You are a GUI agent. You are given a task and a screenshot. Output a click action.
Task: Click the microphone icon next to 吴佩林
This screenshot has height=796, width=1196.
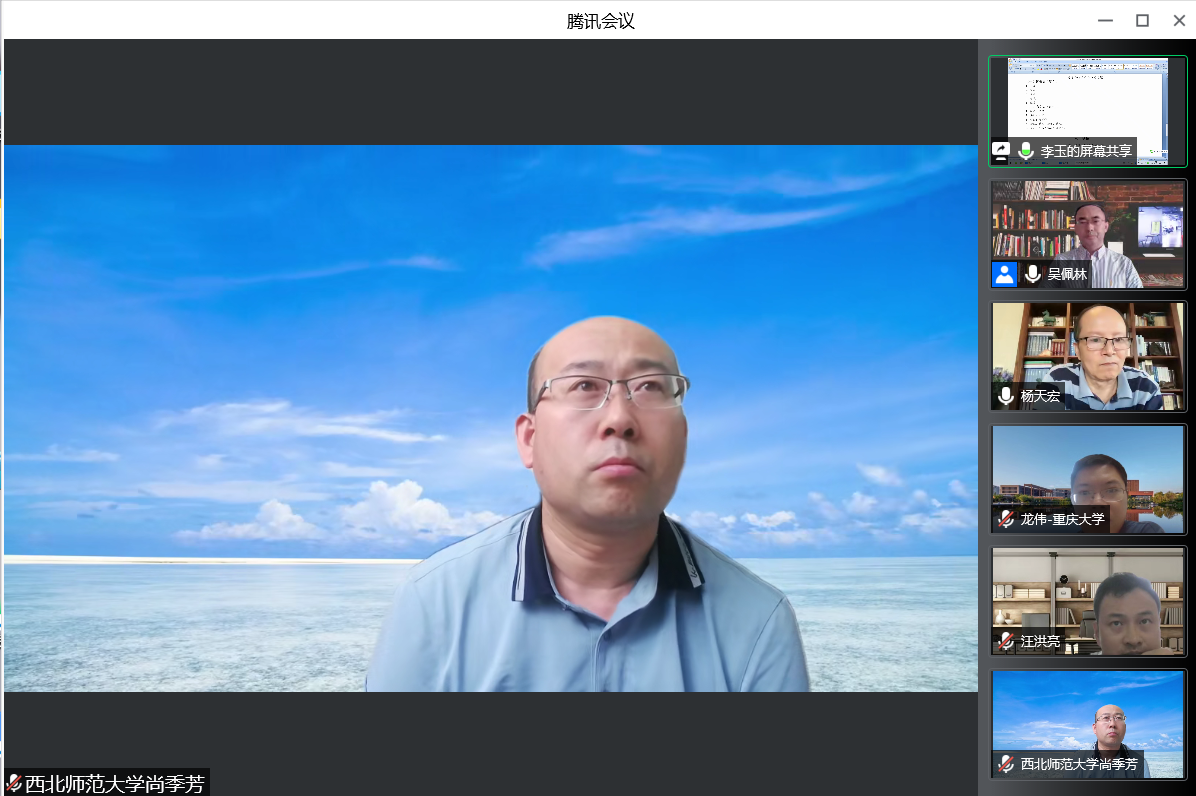1033,274
